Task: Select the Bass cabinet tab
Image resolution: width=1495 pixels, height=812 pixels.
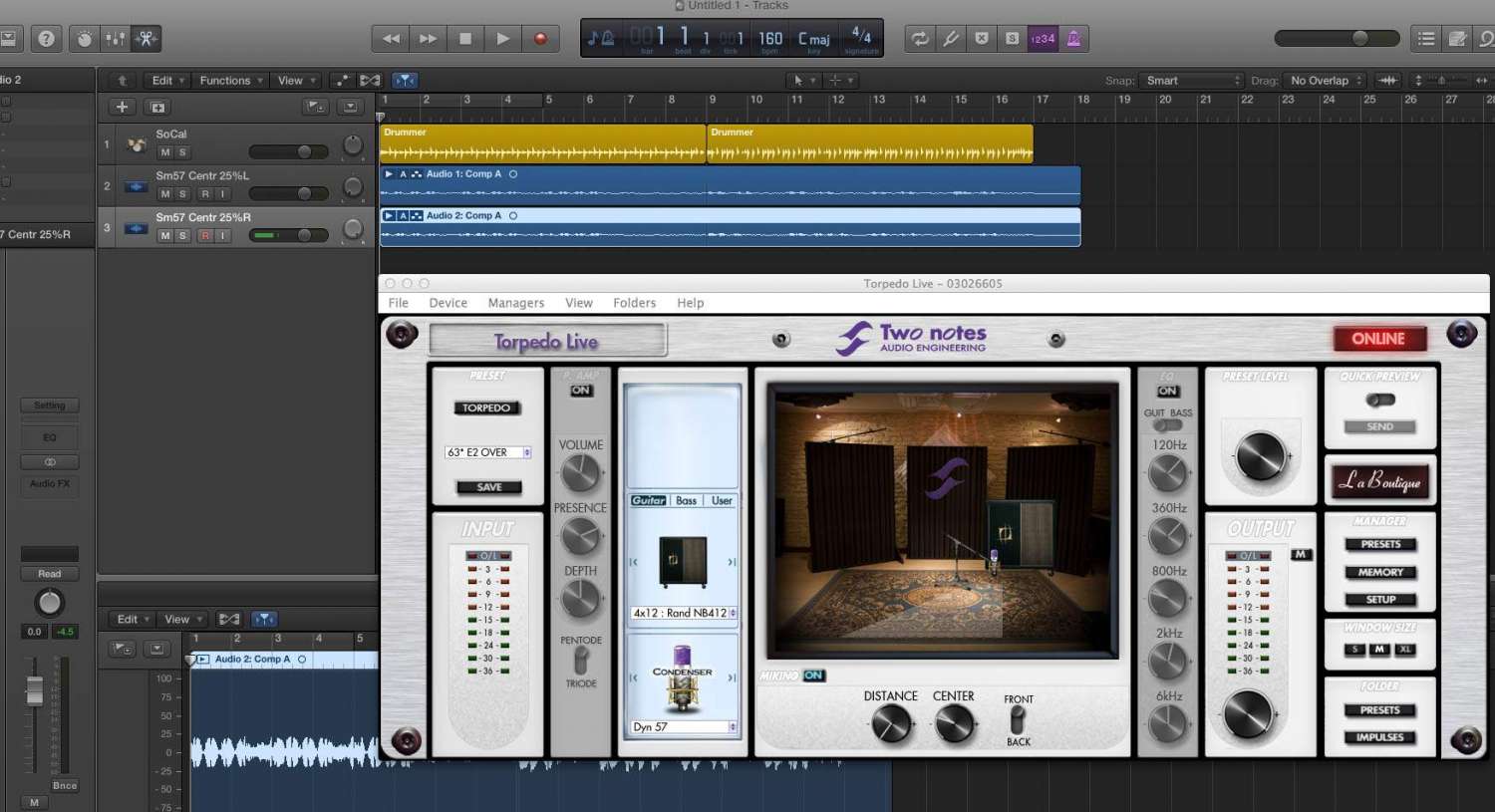Action: pos(687,501)
